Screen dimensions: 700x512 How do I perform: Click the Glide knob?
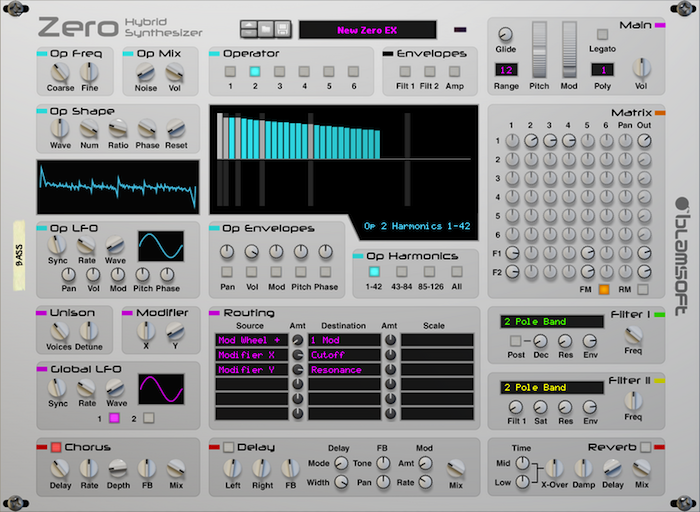[x=505, y=34]
